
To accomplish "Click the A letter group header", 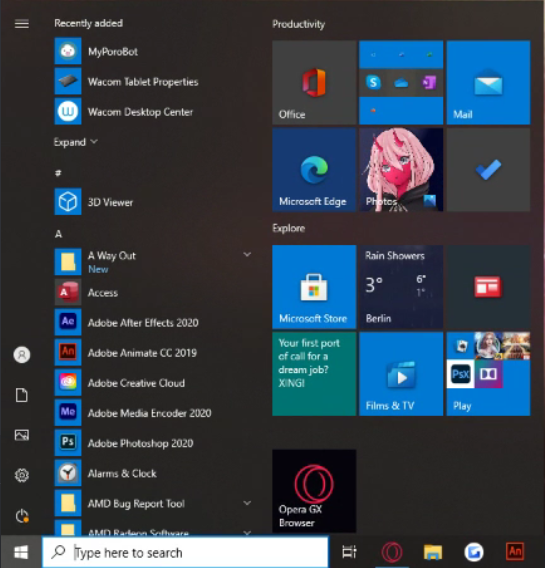I will (x=58, y=234).
